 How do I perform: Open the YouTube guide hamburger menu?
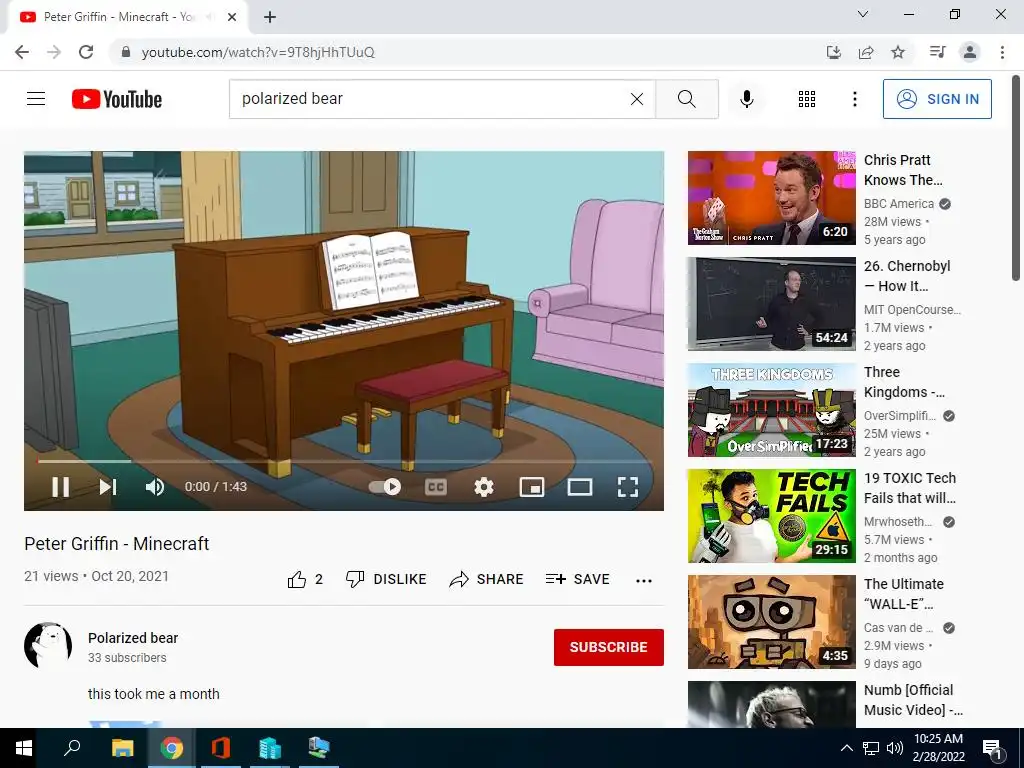36,99
